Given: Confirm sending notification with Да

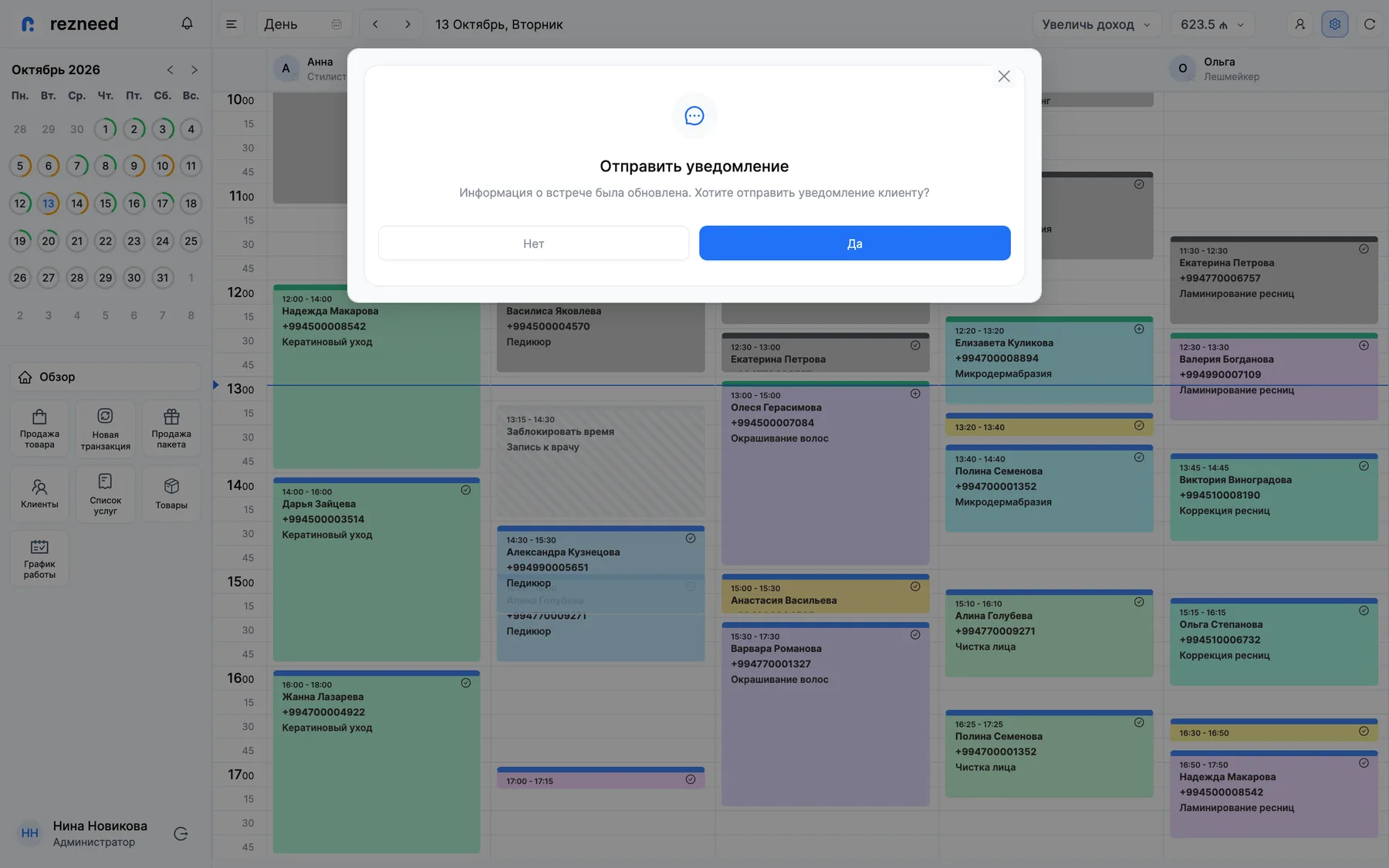Looking at the screenshot, I should point(854,243).
